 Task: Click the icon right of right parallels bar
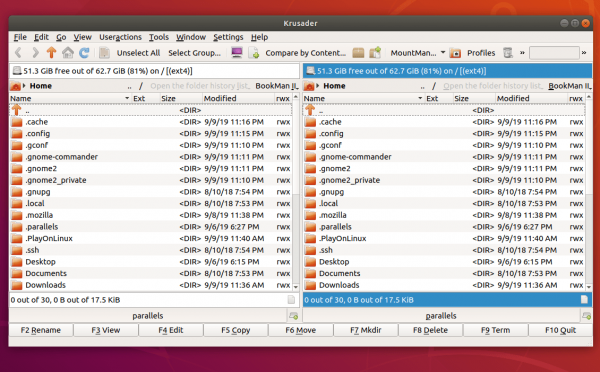587,316
